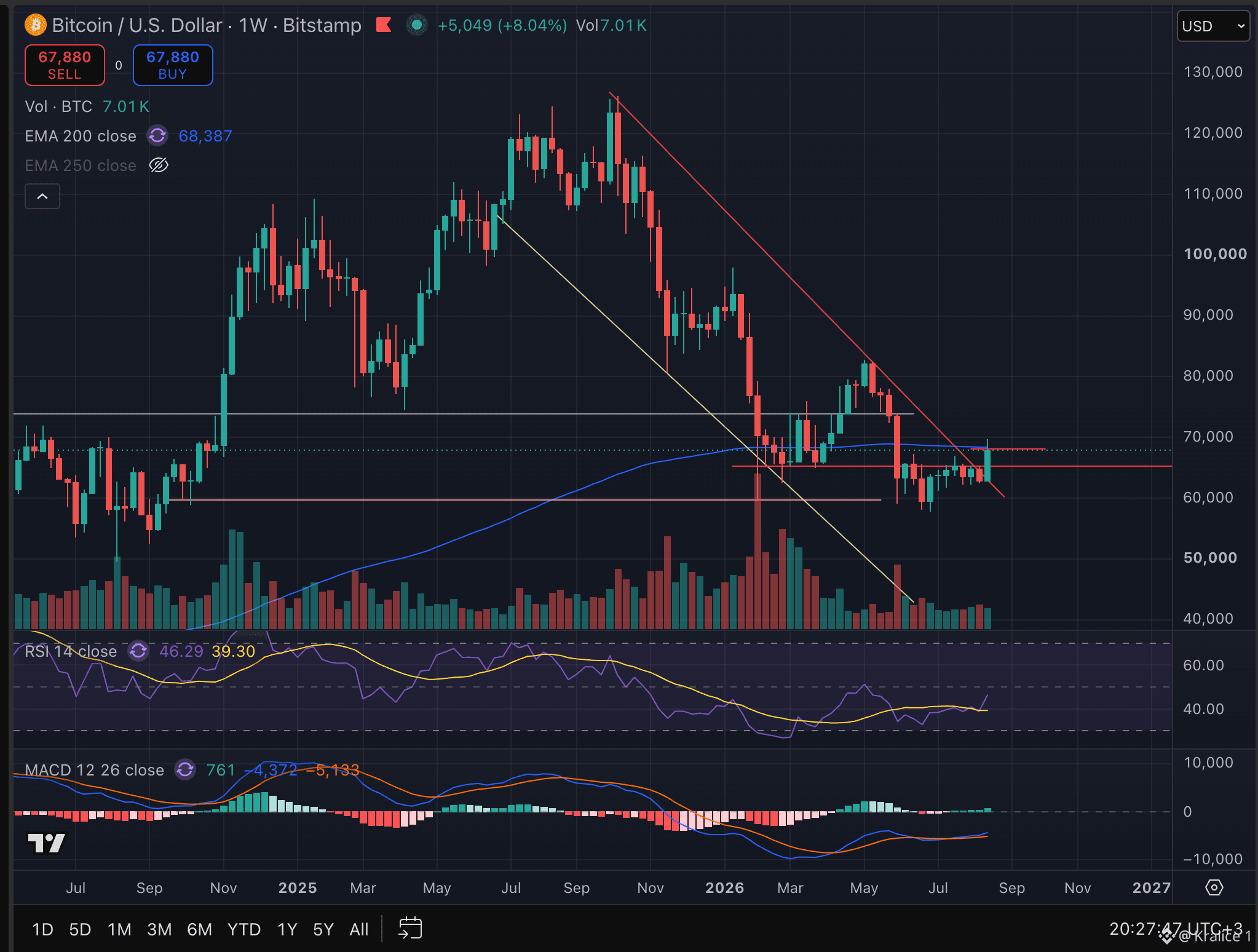Click the −10,000 label on MACD axis

pos(1213,859)
